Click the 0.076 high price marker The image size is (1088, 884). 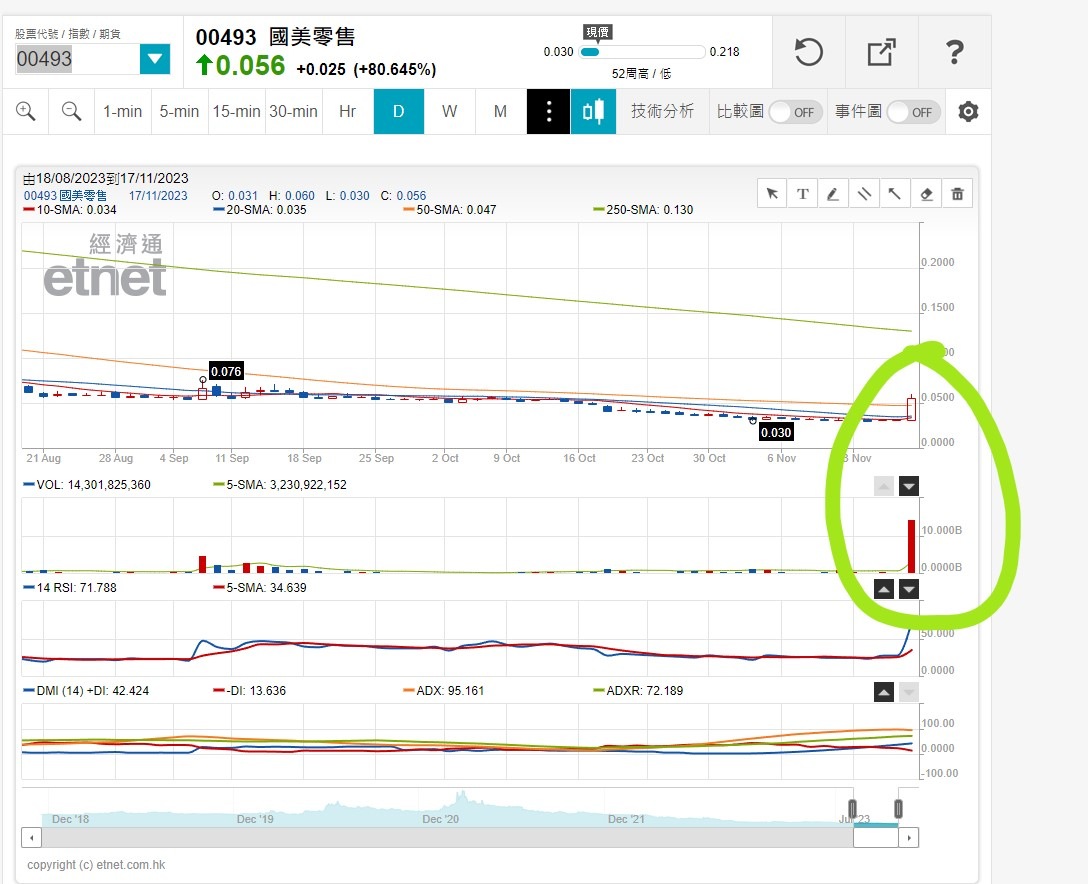[x=226, y=371]
